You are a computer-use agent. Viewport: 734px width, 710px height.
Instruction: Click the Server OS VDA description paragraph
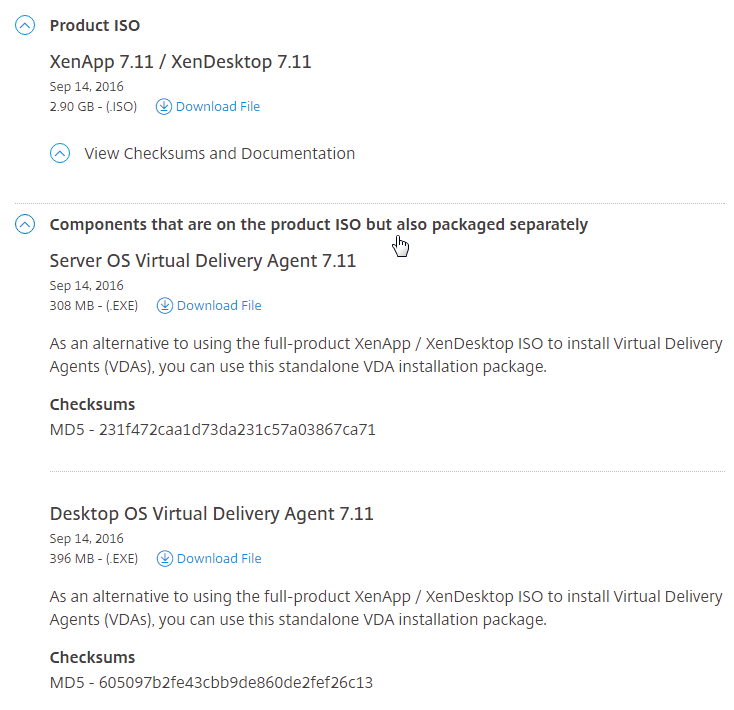(x=386, y=355)
